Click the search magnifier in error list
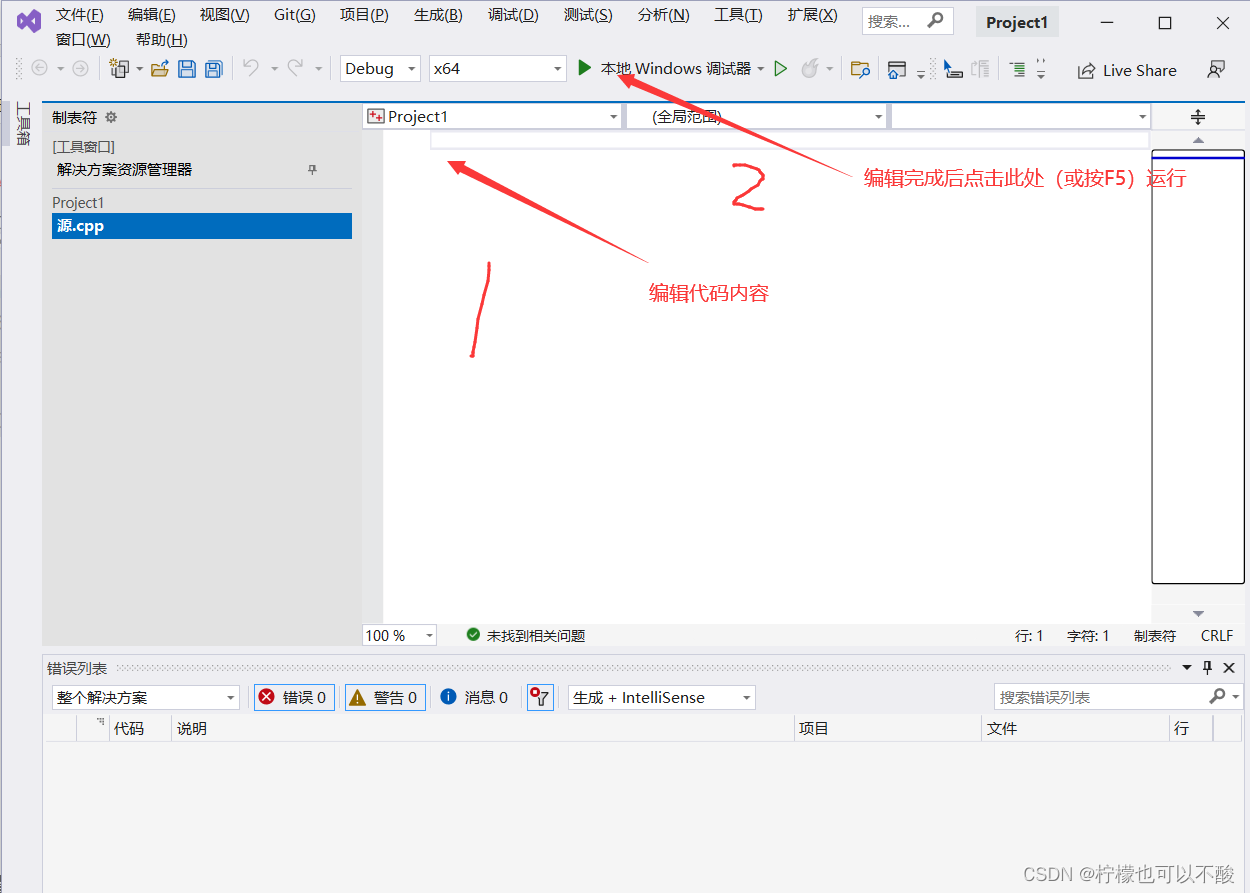This screenshot has height=893, width=1250. (x=1217, y=696)
